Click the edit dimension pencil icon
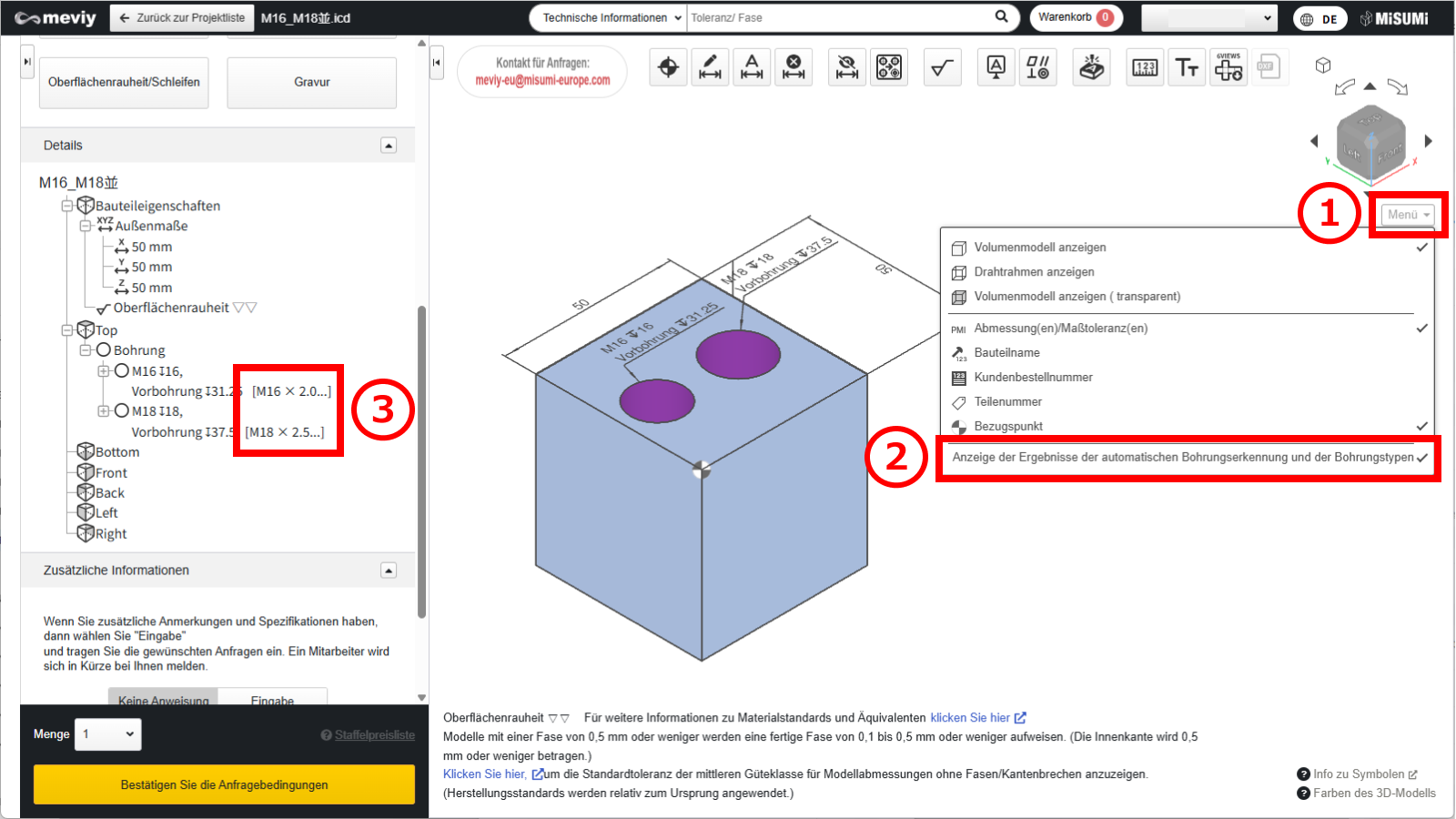 pyautogui.click(x=710, y=67)
